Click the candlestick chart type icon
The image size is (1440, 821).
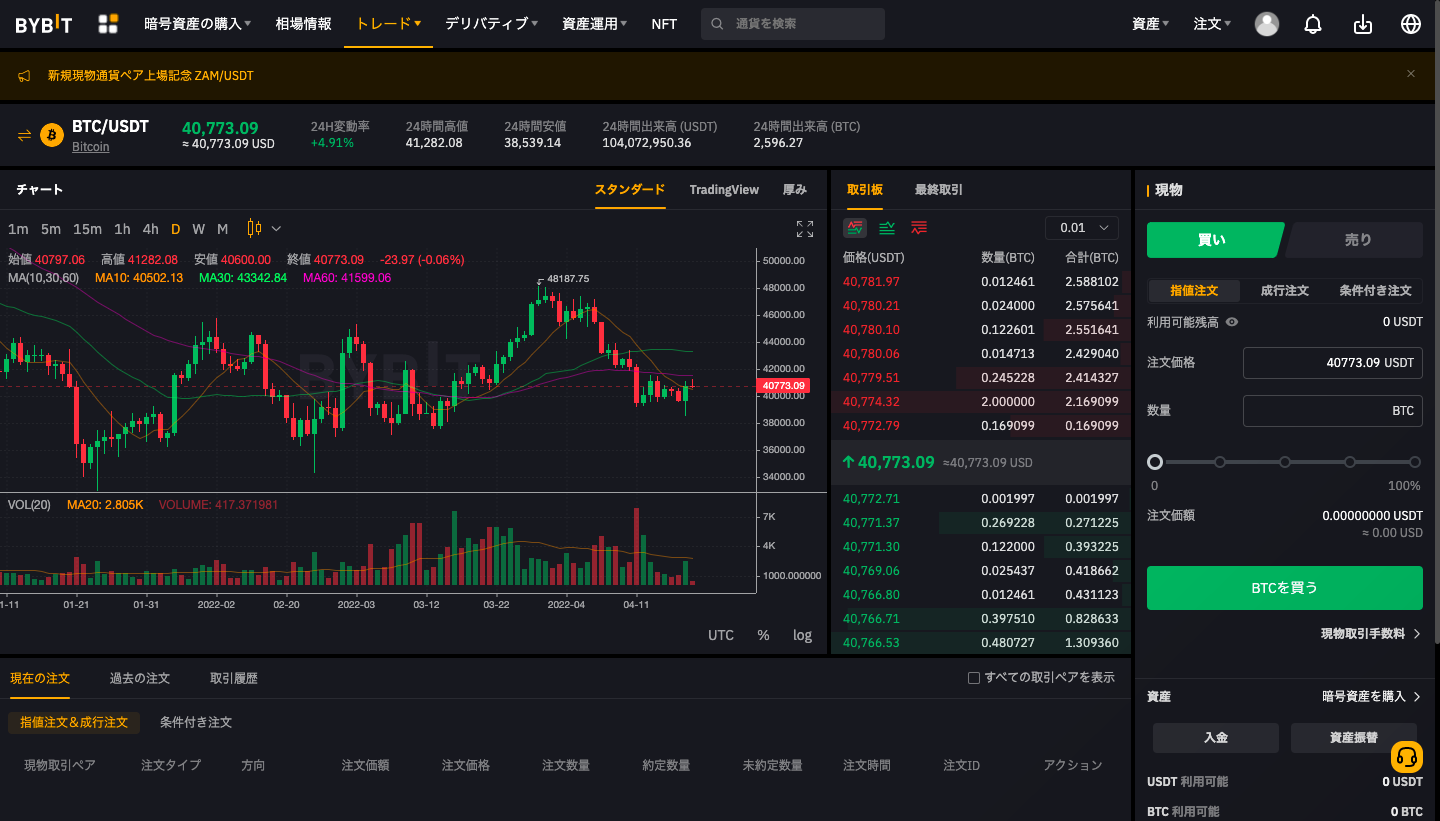point(254,228)
